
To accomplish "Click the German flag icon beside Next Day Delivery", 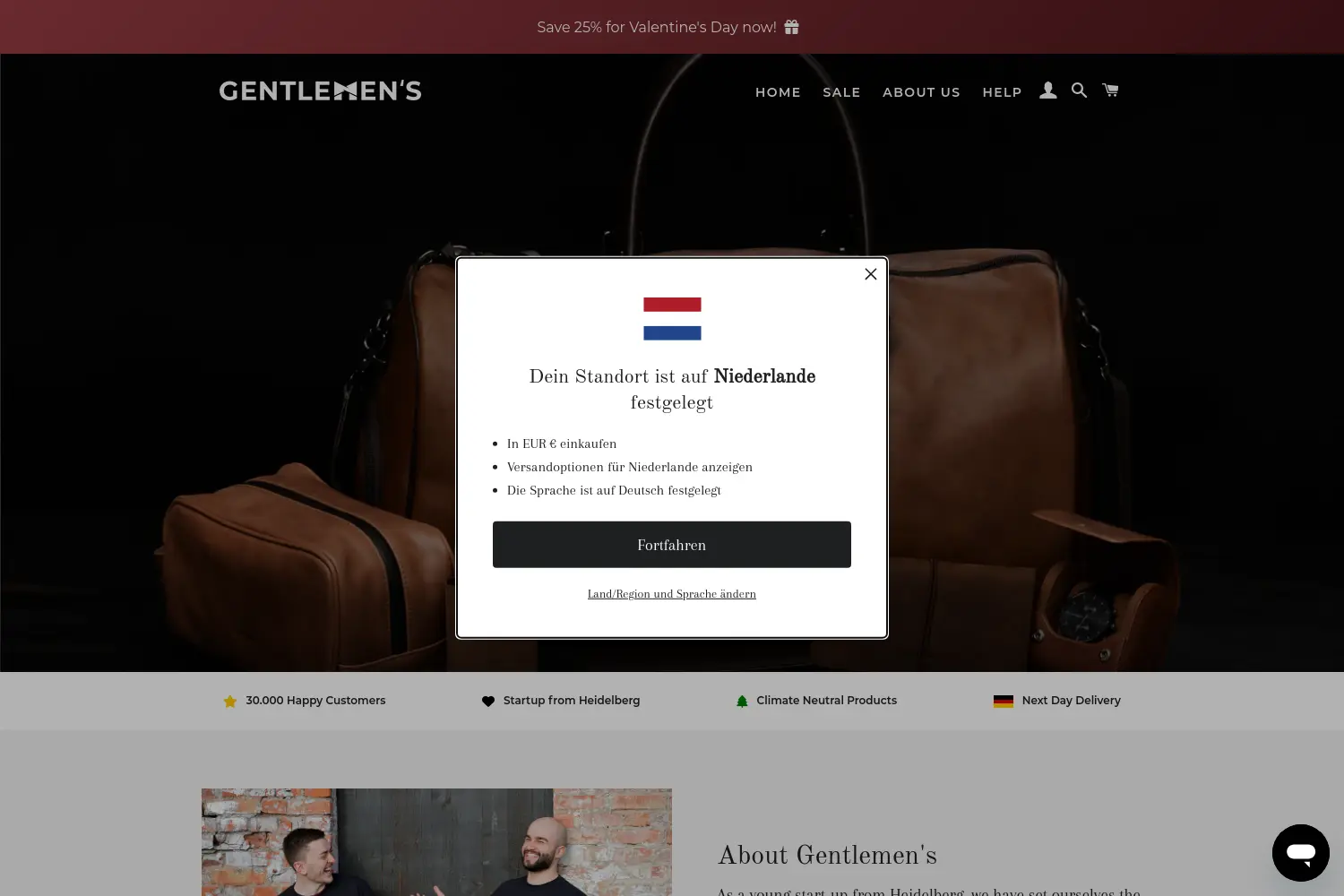I will (1004, 702).
